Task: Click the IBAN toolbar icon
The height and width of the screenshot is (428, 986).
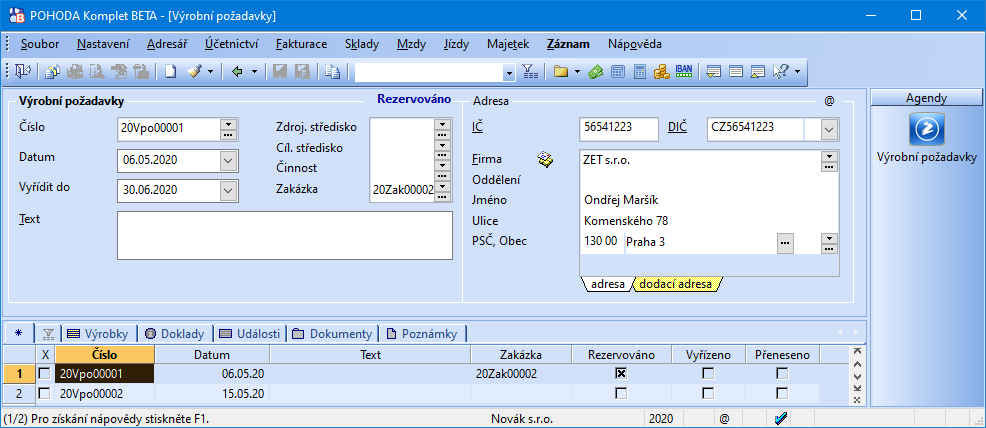Action: pos(684,71)
